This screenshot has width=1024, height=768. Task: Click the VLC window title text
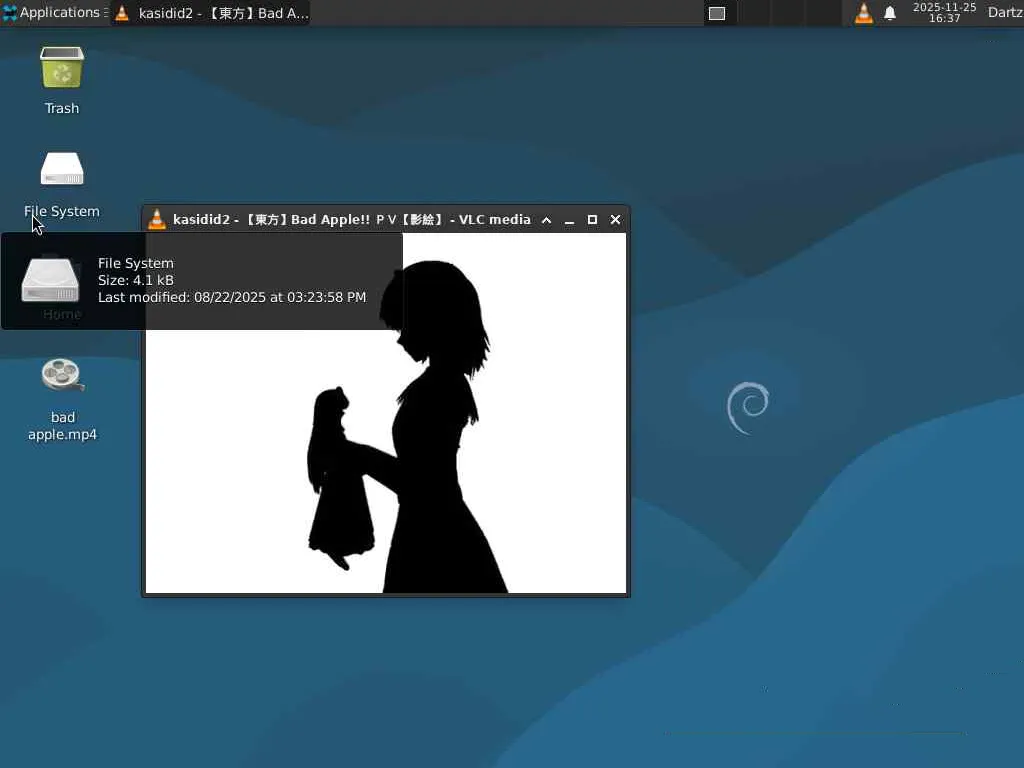(352, 219)
